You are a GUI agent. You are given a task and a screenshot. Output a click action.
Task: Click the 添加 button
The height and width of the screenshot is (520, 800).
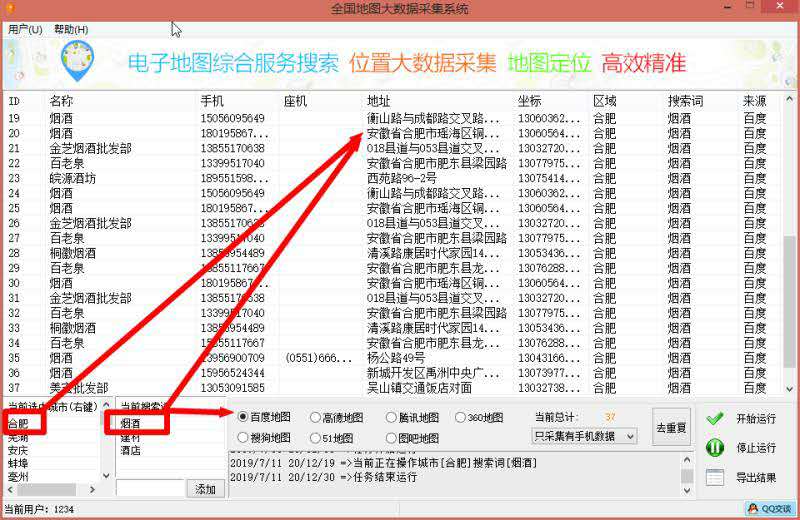205,489
